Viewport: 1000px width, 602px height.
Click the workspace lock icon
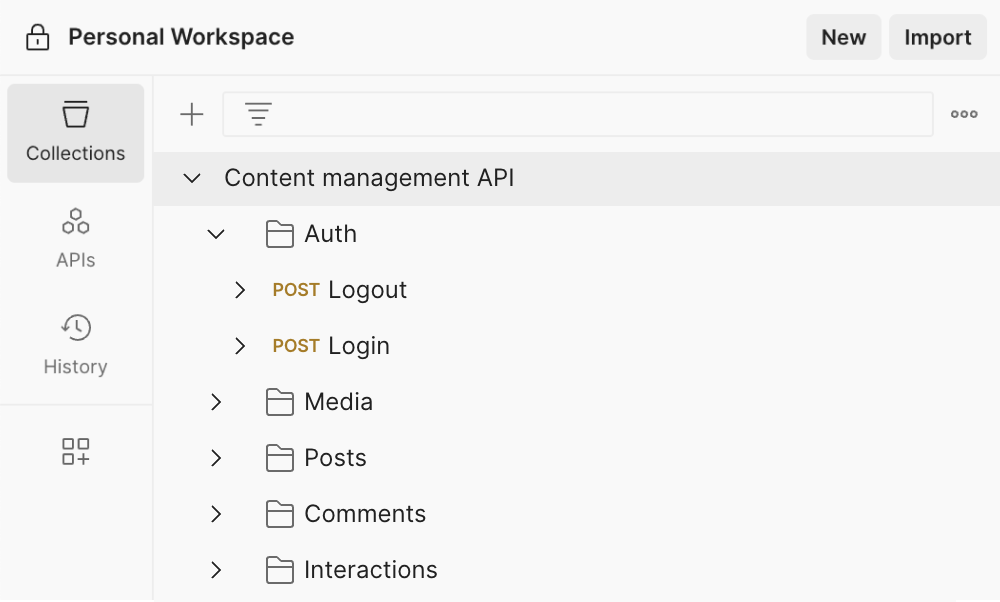37,38
